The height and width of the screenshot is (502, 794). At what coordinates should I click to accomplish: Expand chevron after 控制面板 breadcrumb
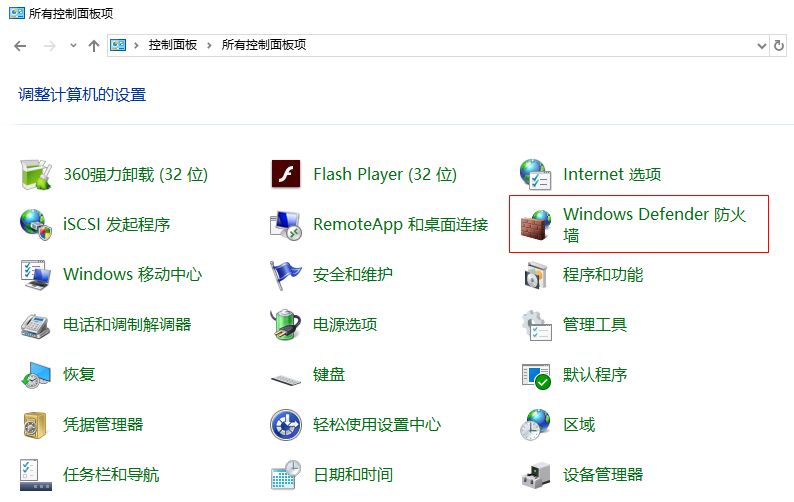click(209, 46)
